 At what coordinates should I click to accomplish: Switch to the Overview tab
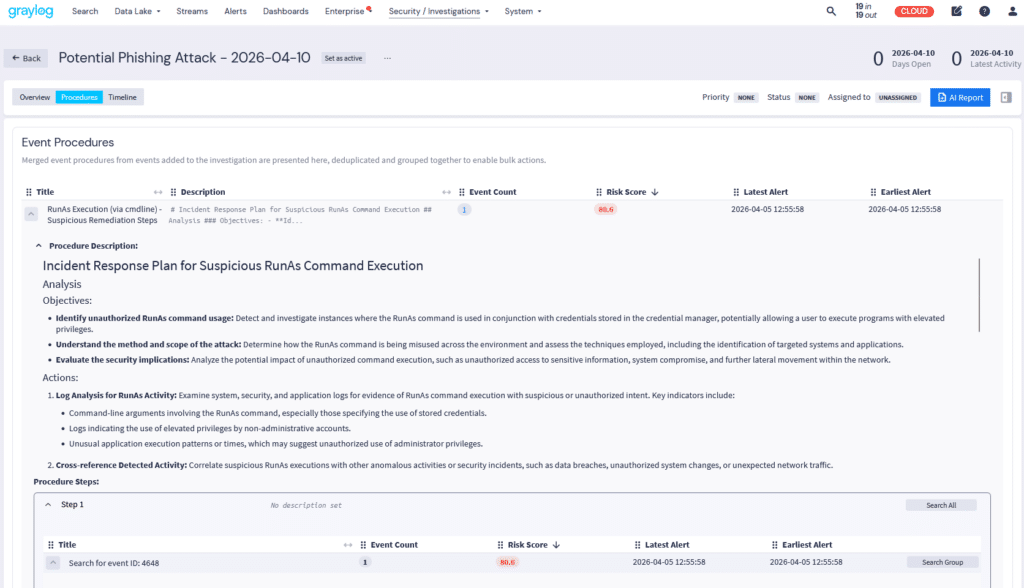[x=35, y=97]
